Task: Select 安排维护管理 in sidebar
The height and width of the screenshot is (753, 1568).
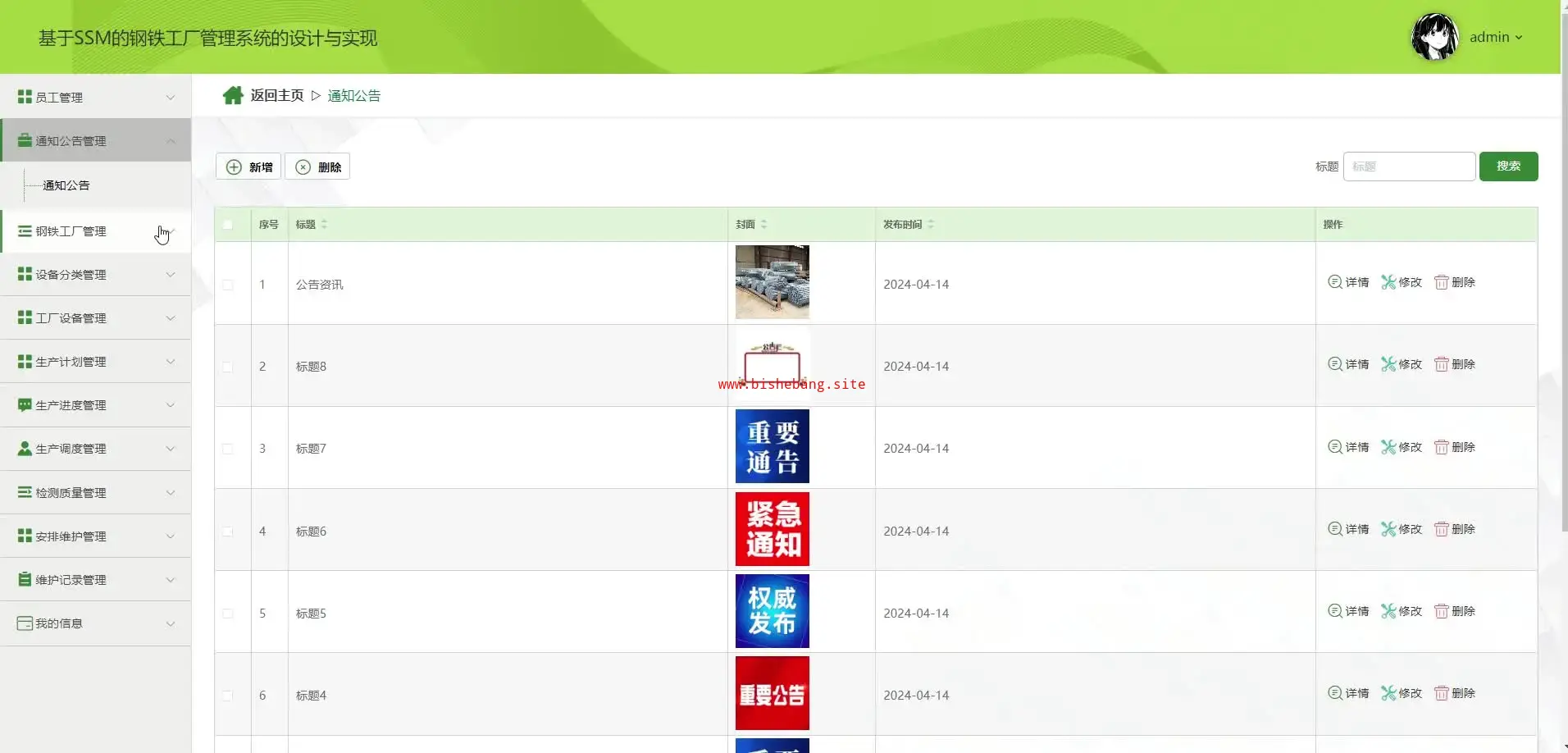Action: (x=96, y=536)
